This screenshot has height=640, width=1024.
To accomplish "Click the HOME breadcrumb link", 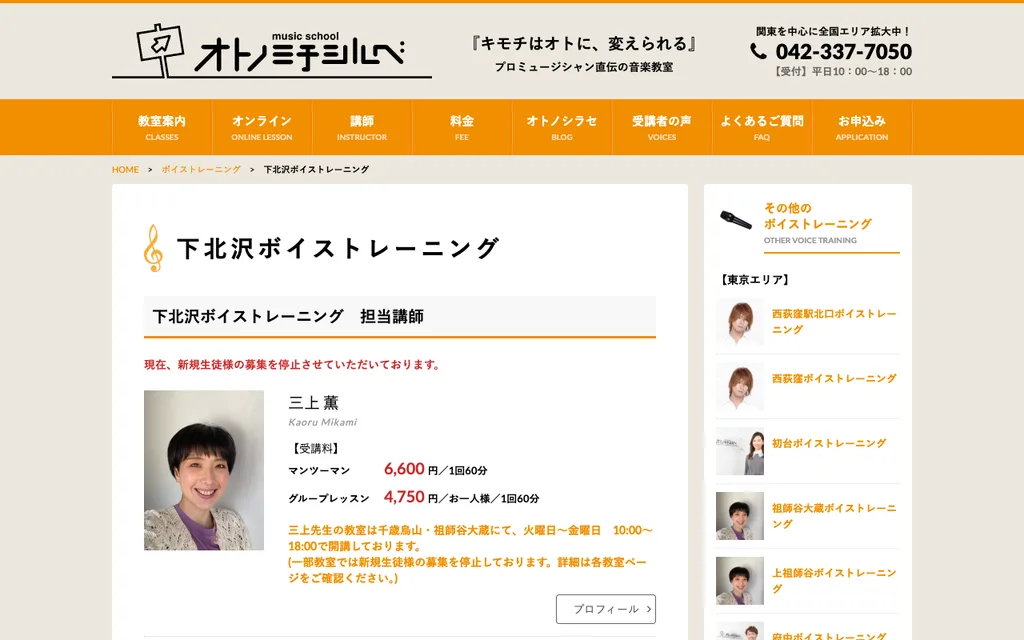I will tap(125, 169).
